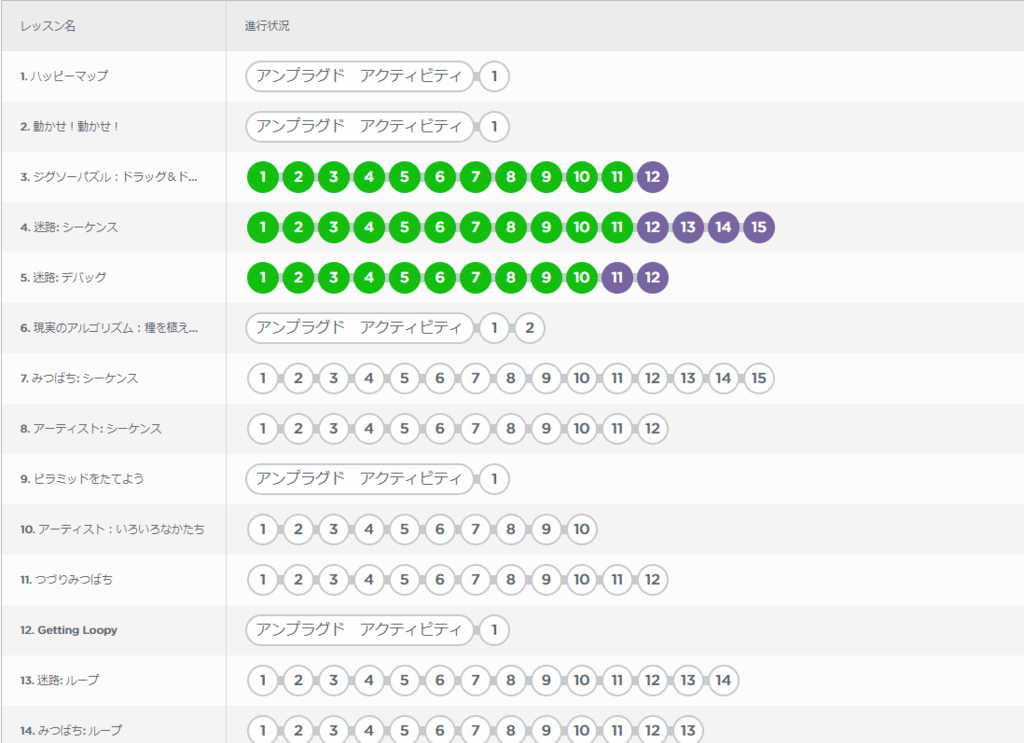
Task: Open level 14 of lesson 13 迷路: ループ
Action: 723,680
